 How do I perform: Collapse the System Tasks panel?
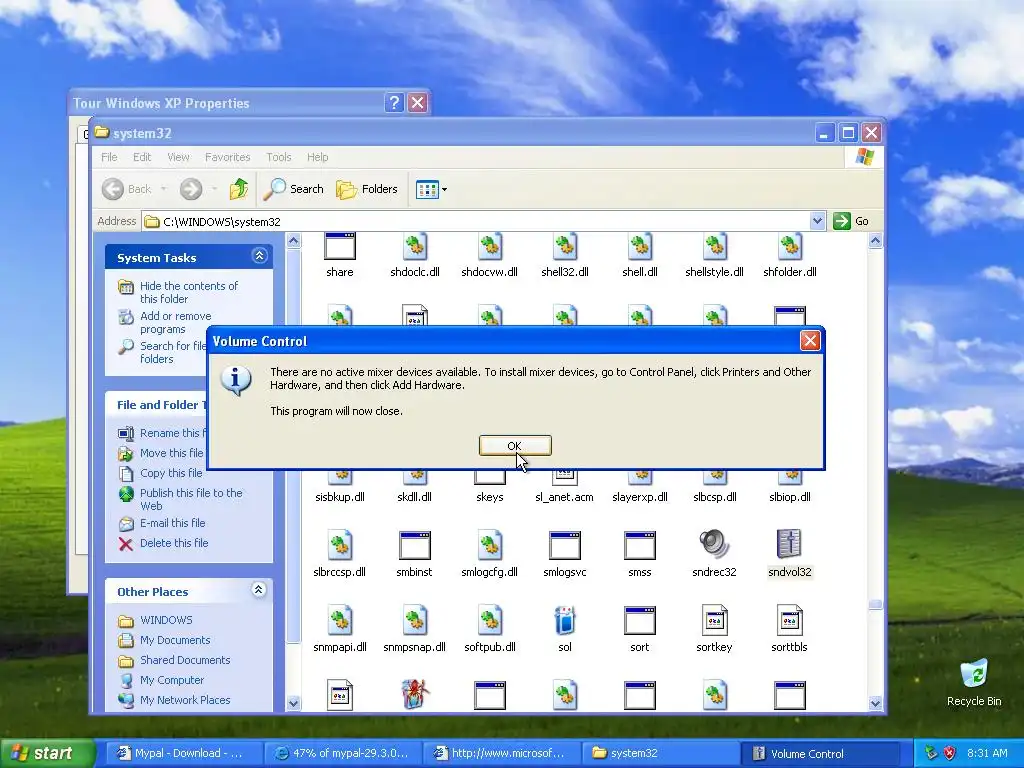tap(259, 256)
